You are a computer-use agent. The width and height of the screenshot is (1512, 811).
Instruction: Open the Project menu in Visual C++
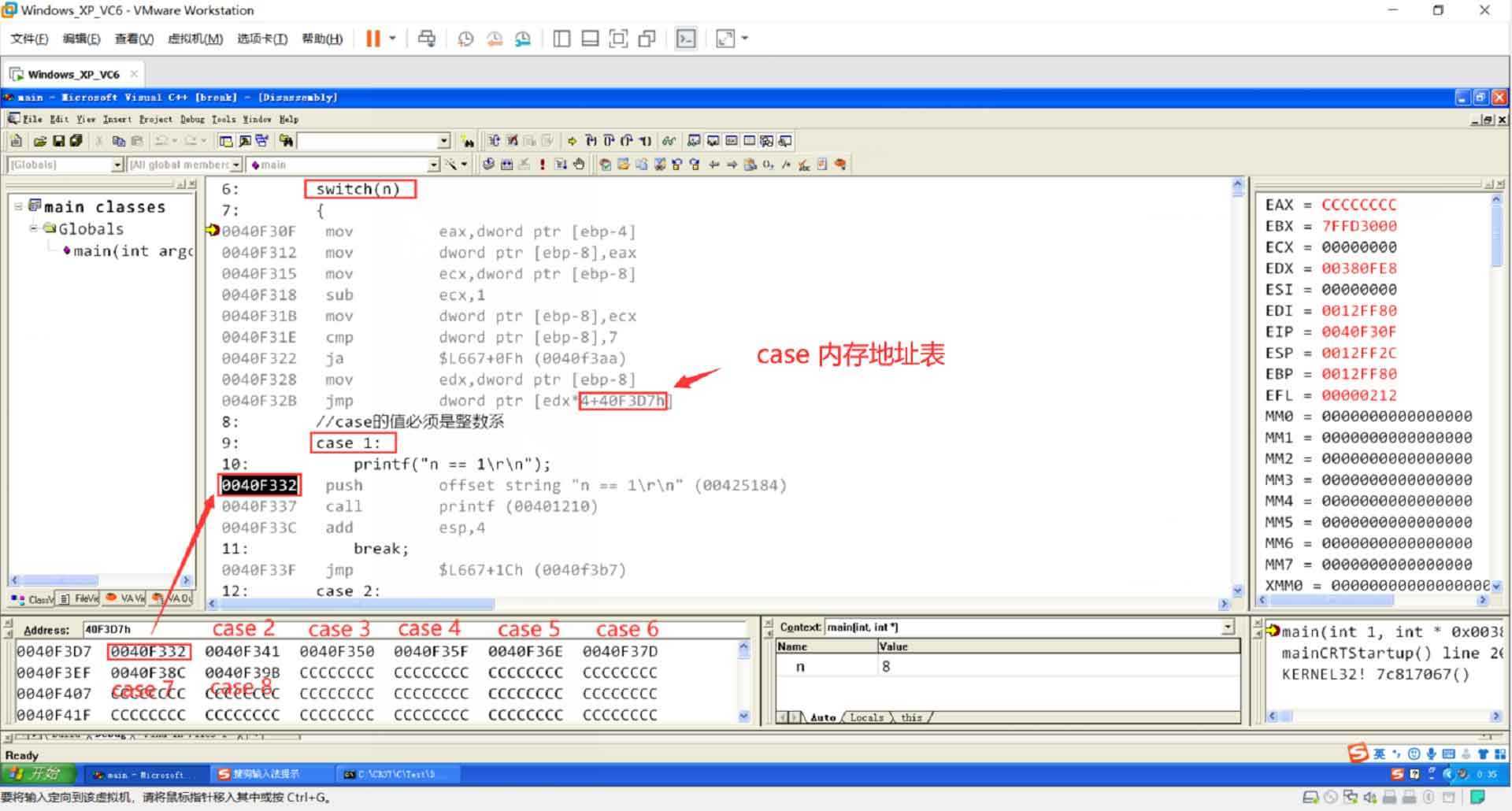pos(156,119)
